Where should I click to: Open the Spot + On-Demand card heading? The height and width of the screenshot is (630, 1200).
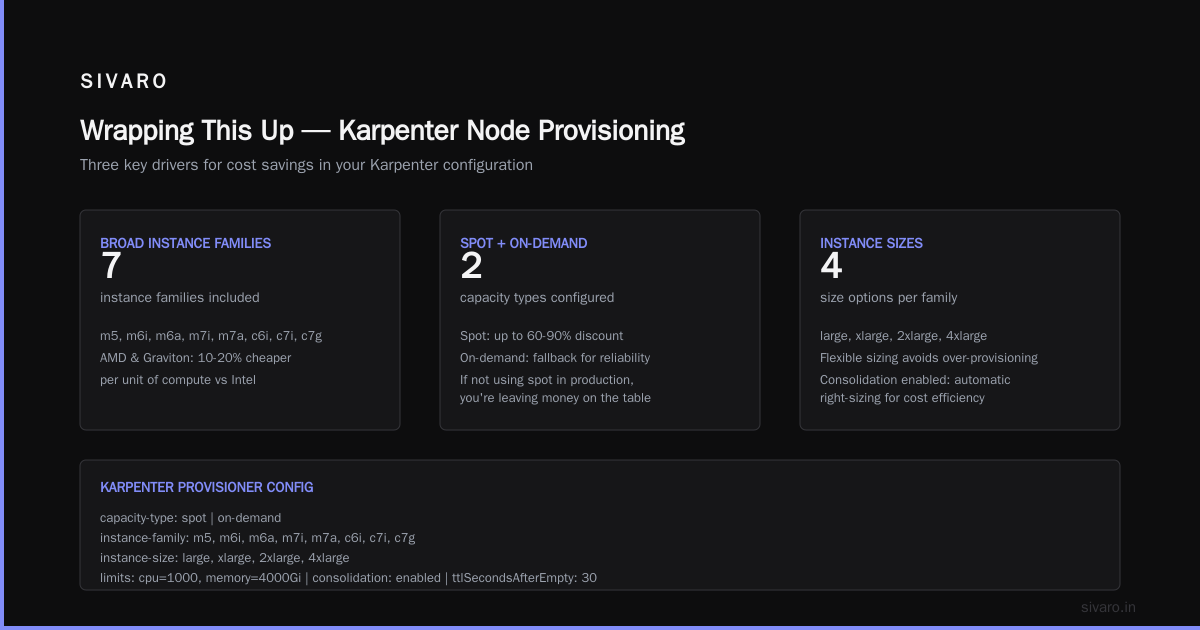pyautogui.click(x=524, y=243)
